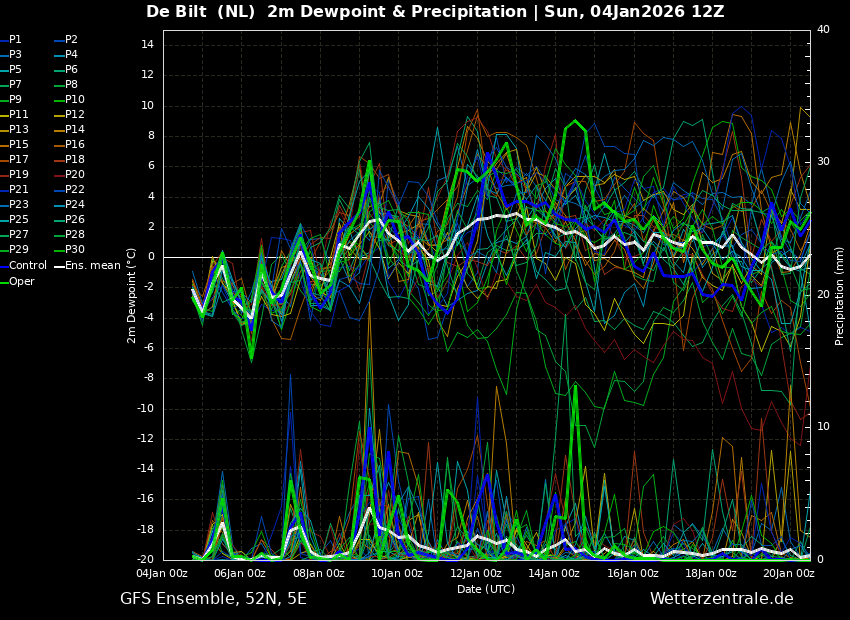
Task: Click the '12Jan 00z' date tick label
Action: [x=475, y=573]
